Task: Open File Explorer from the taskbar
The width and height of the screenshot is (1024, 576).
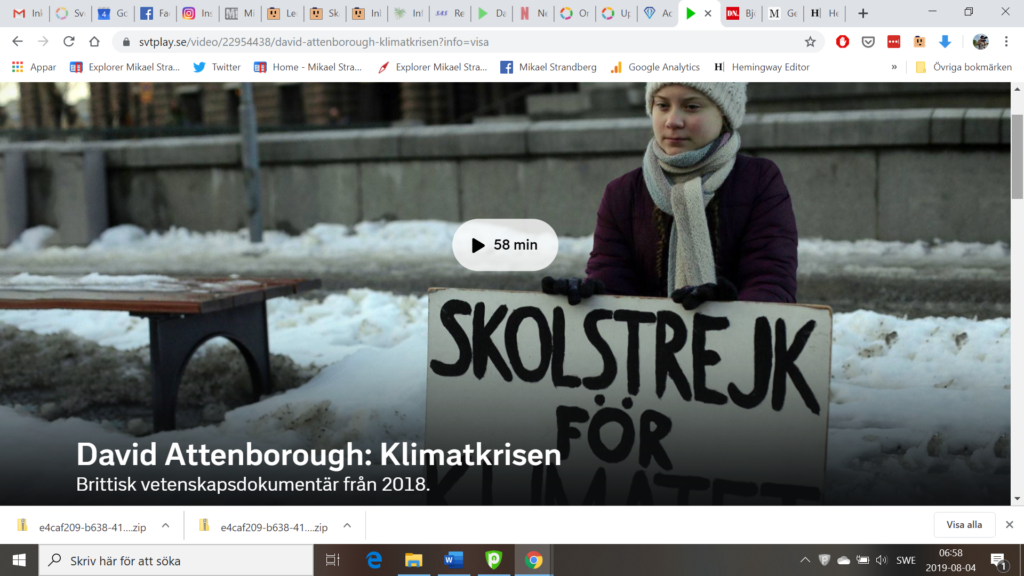Action: tap(413, 560)
